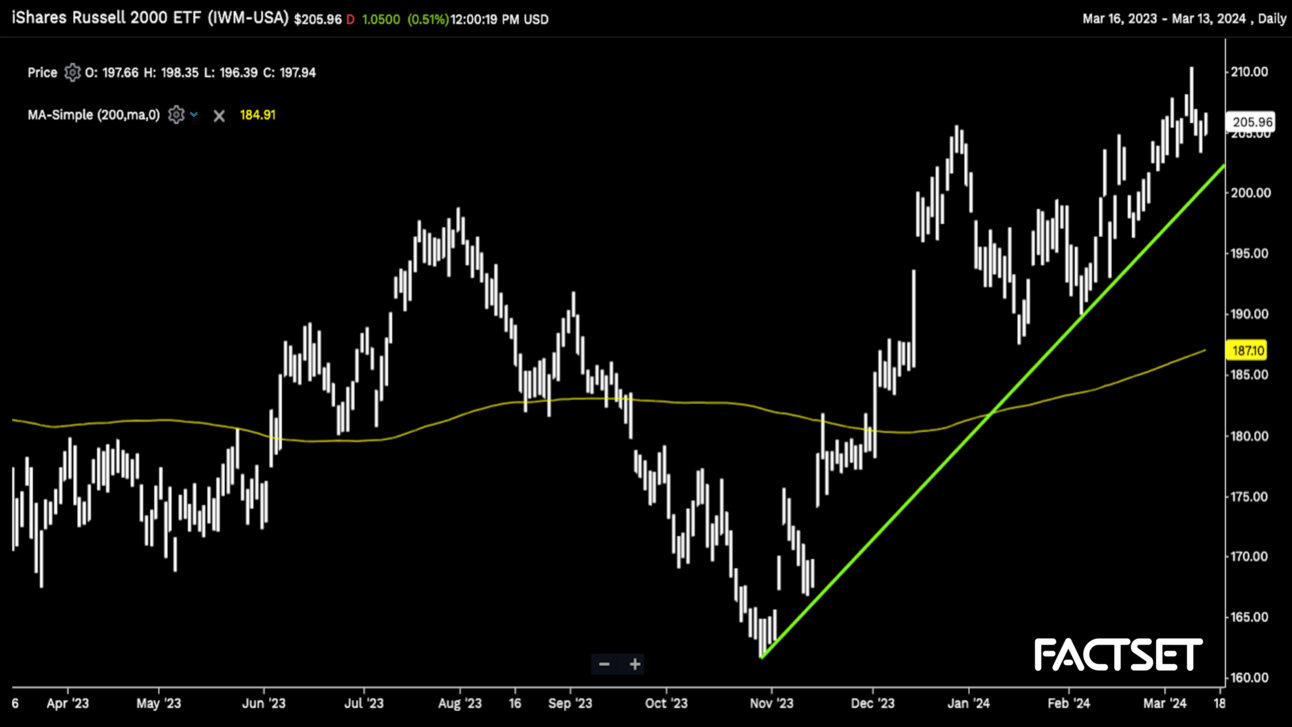Image resolution: width=1292 pixels, height=727 pixels.
Task: Click the Price legend label
Action: pos(42,72)
